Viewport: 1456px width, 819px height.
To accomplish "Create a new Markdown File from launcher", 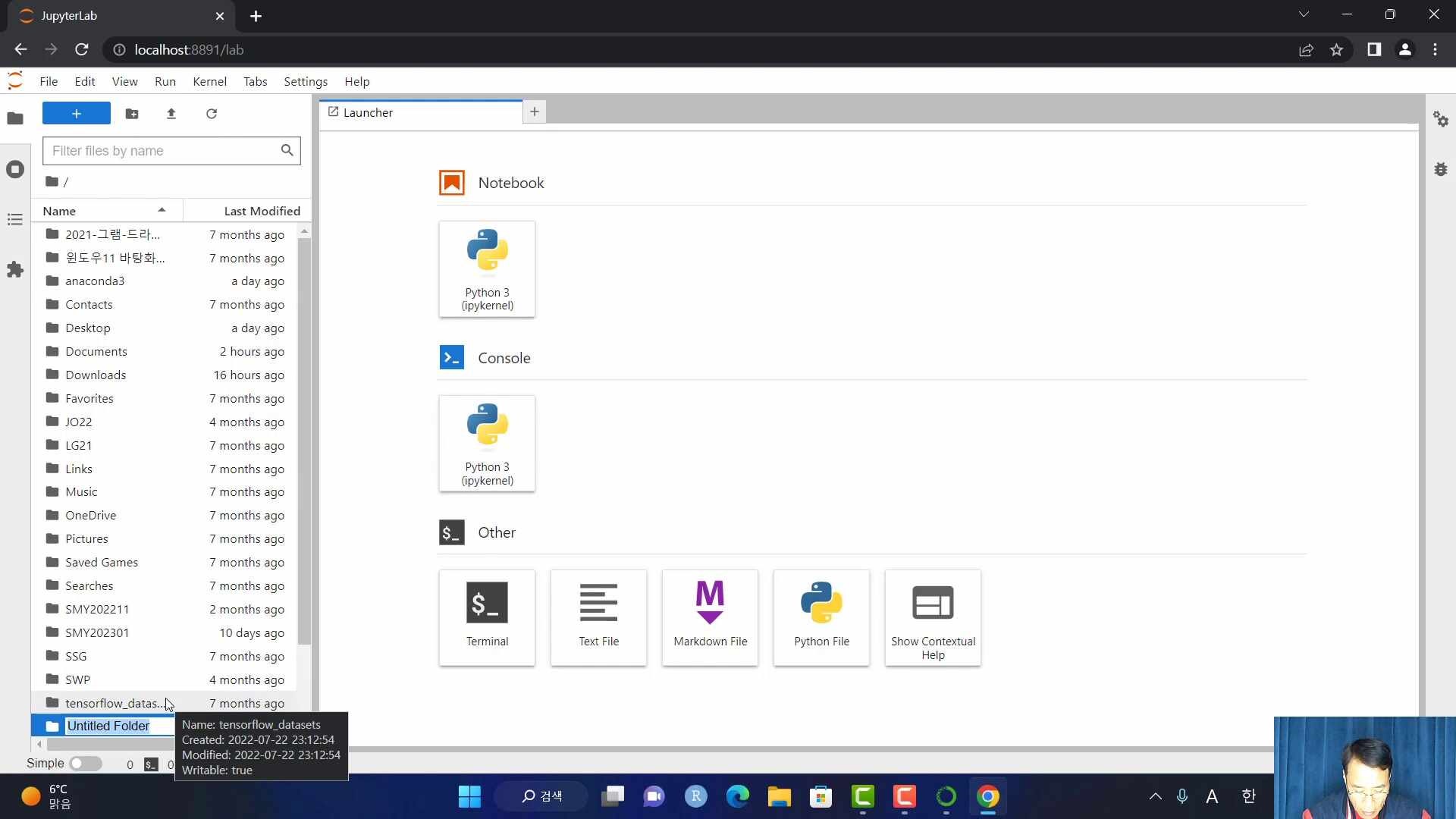I will [x=710, y=618].
